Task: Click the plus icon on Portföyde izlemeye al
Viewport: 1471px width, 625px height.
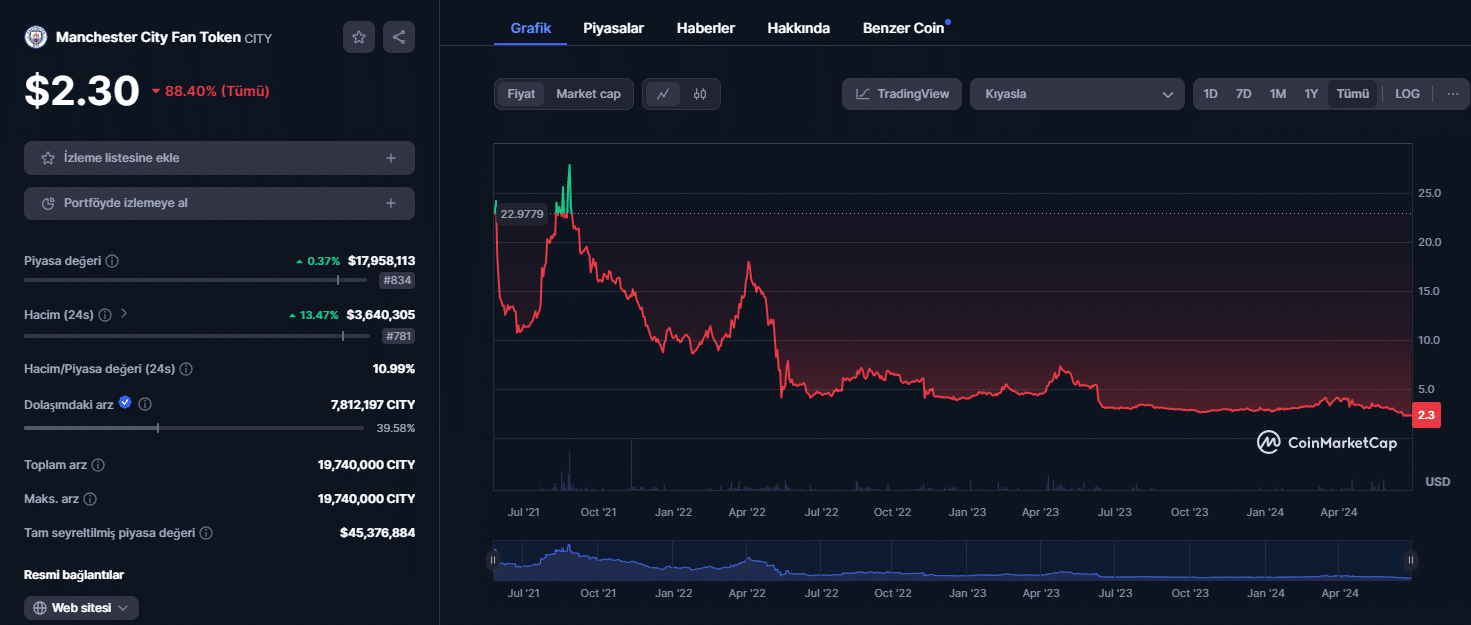Action: (391, 203)
